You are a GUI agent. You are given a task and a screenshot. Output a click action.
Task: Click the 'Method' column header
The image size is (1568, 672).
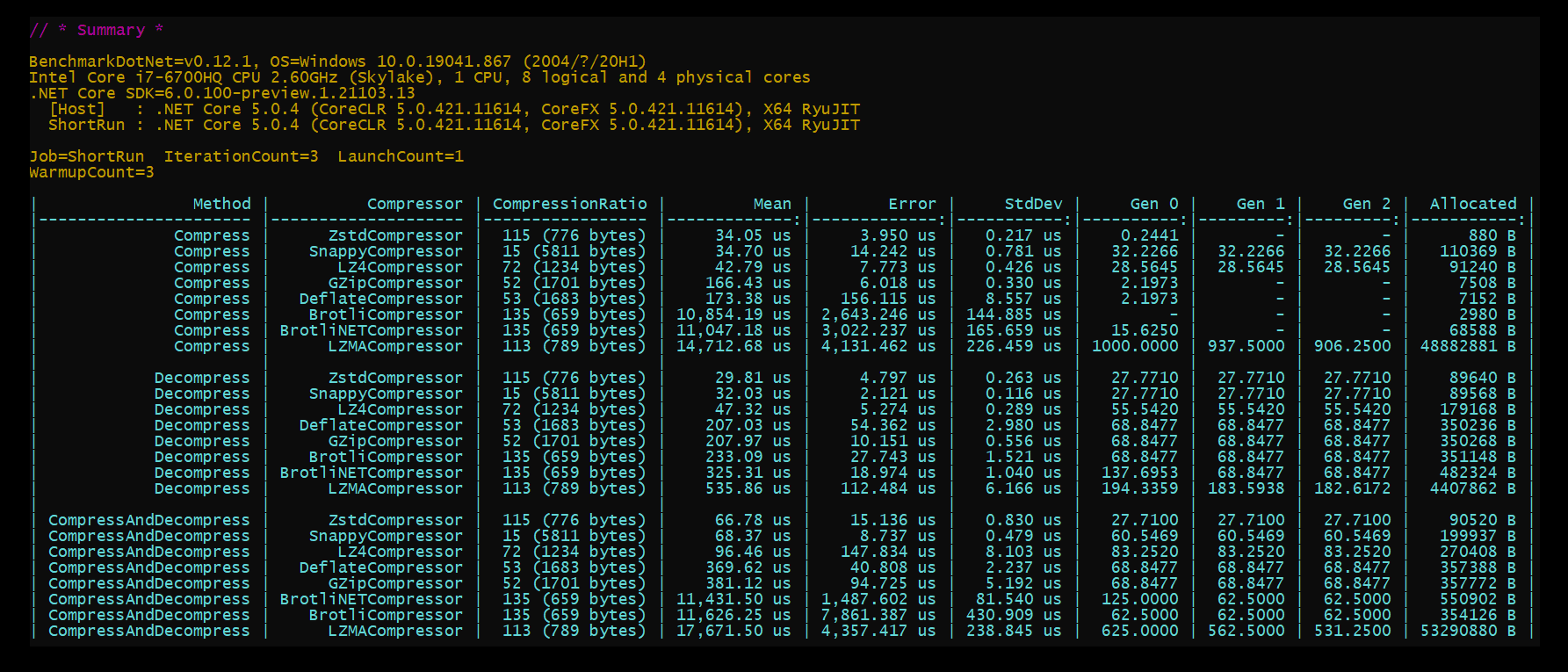(x=222, y=204)
